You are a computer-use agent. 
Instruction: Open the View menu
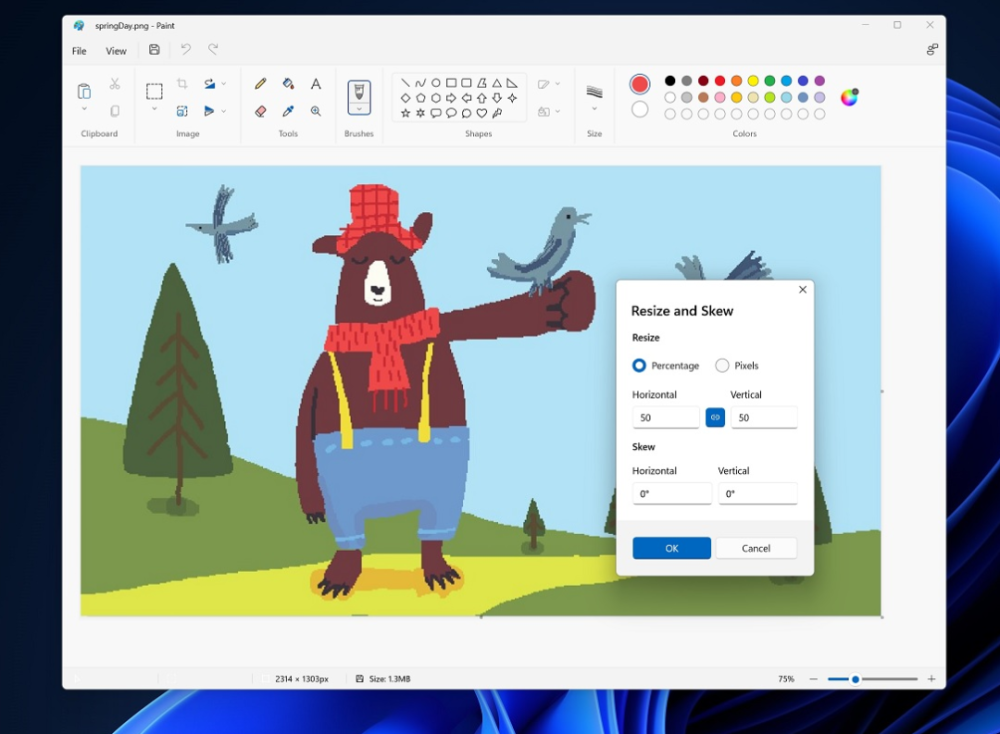(x=116, y=51)
